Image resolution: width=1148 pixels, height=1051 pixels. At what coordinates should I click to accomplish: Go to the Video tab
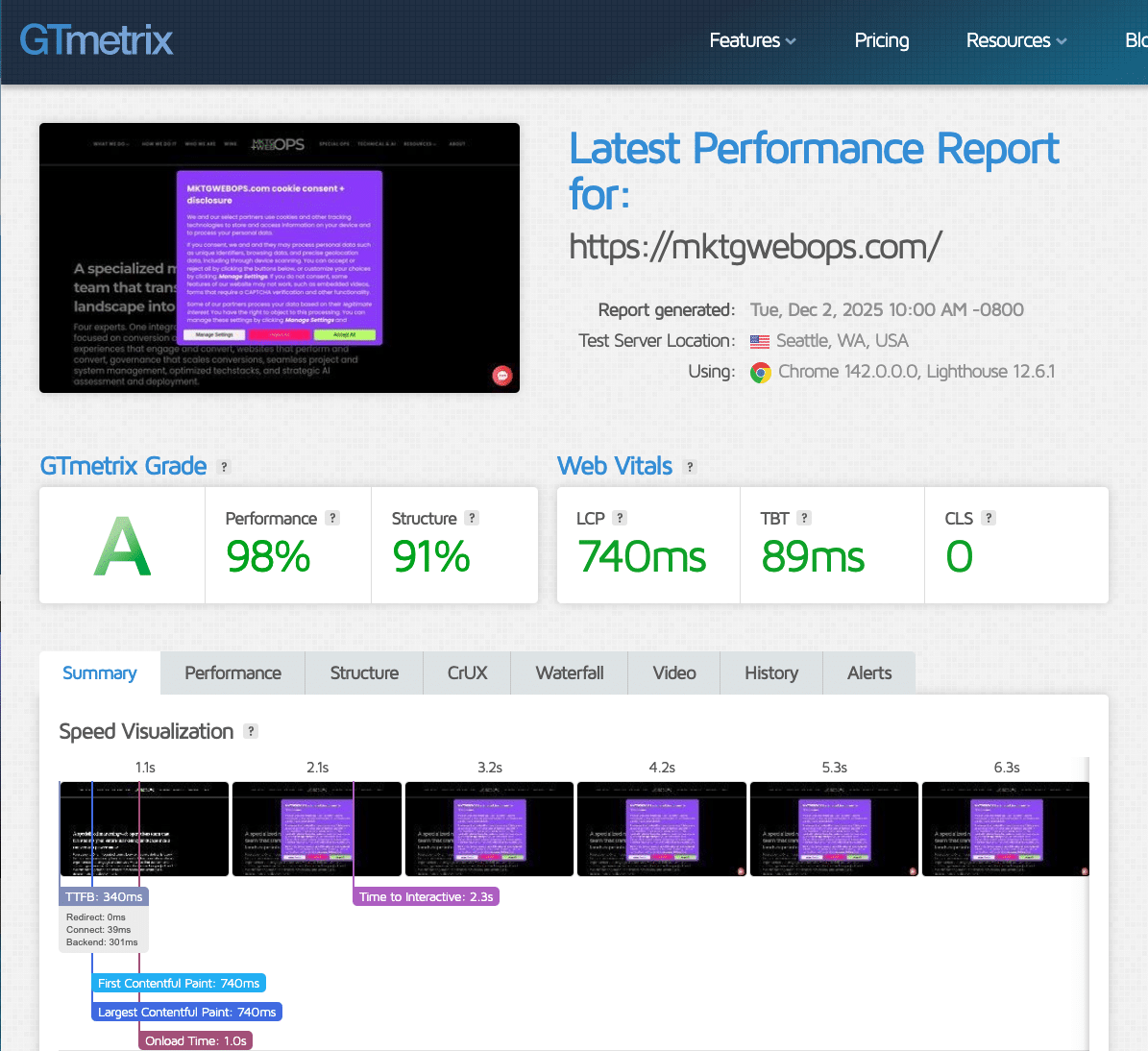click(x=674, y=672)
